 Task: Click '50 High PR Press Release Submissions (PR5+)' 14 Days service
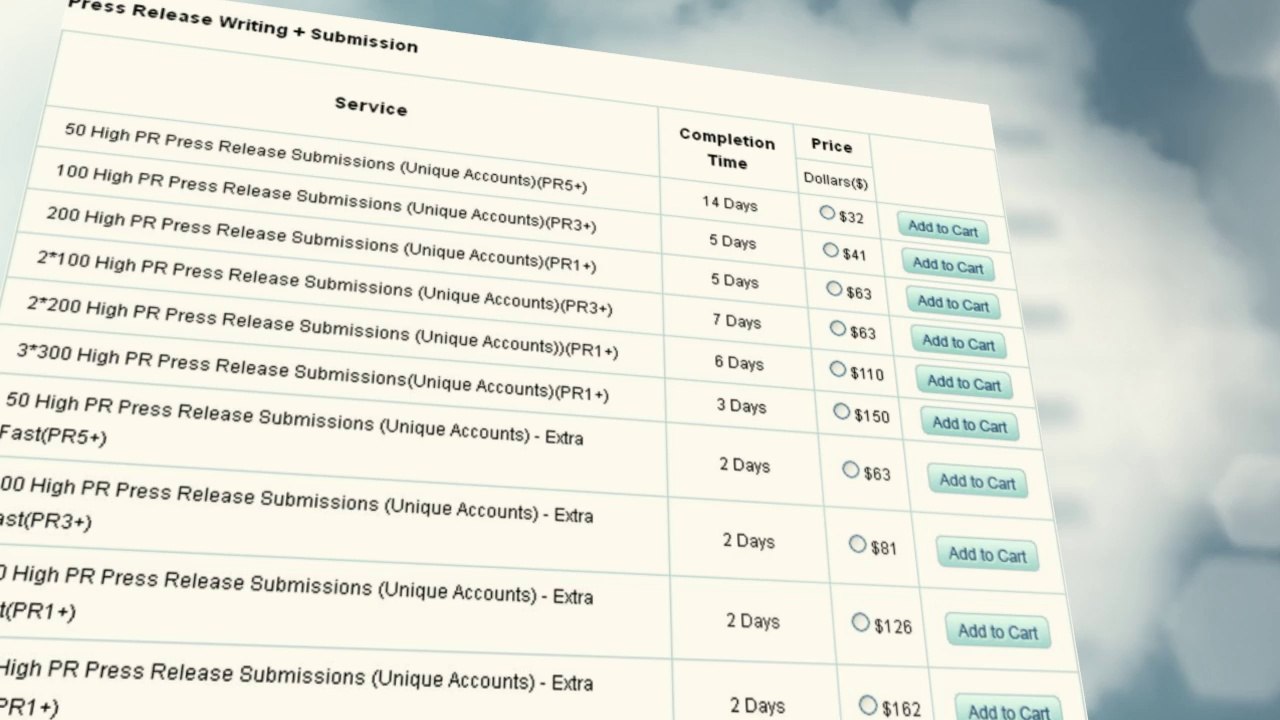click(x=326, y=157)
